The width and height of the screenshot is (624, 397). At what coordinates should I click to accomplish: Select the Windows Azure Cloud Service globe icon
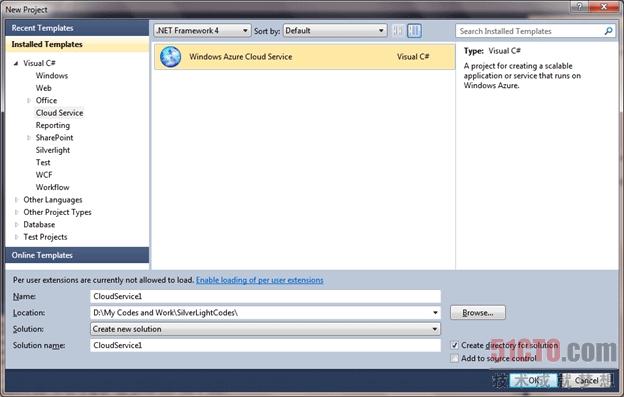tap(170, 56)
